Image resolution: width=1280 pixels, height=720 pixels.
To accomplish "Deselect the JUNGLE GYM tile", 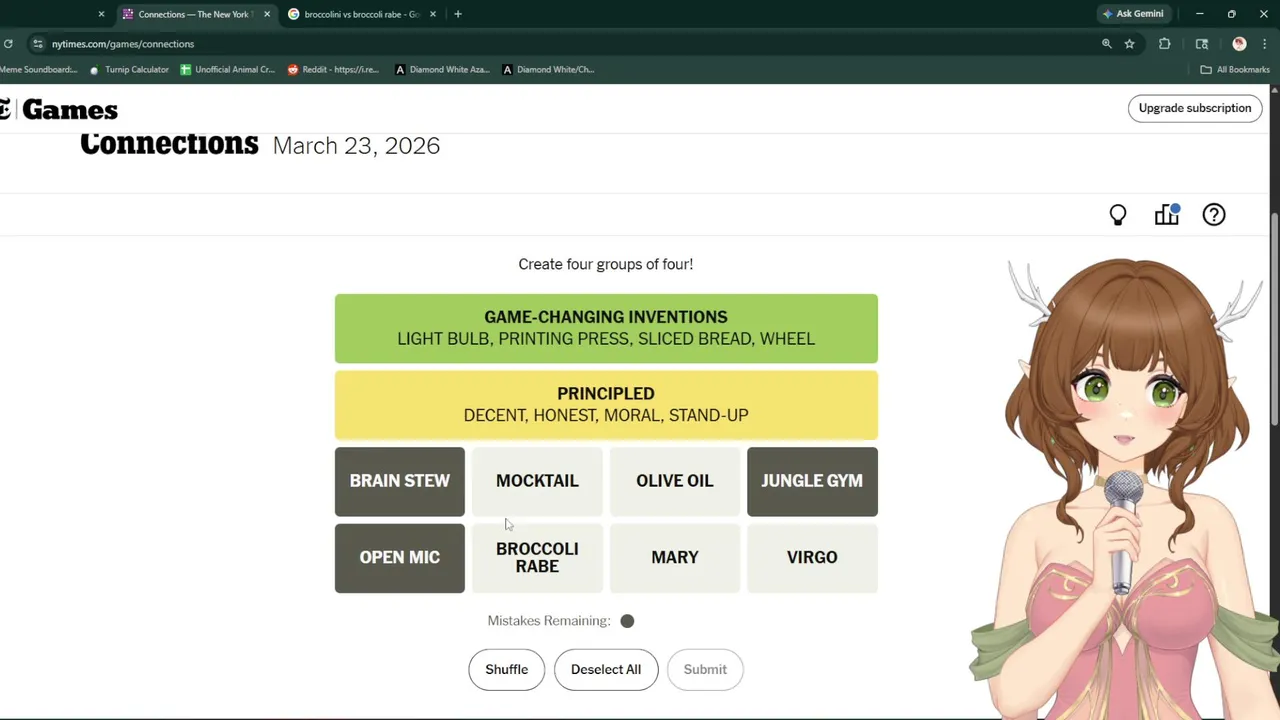I will pyautogui.click(x=812, y=481).
